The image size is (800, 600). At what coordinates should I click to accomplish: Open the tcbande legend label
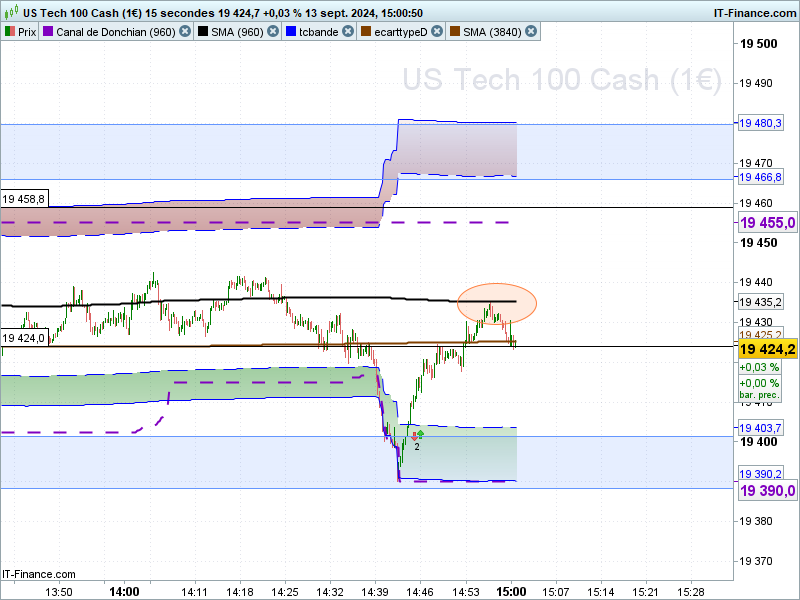tap(319, 32)
